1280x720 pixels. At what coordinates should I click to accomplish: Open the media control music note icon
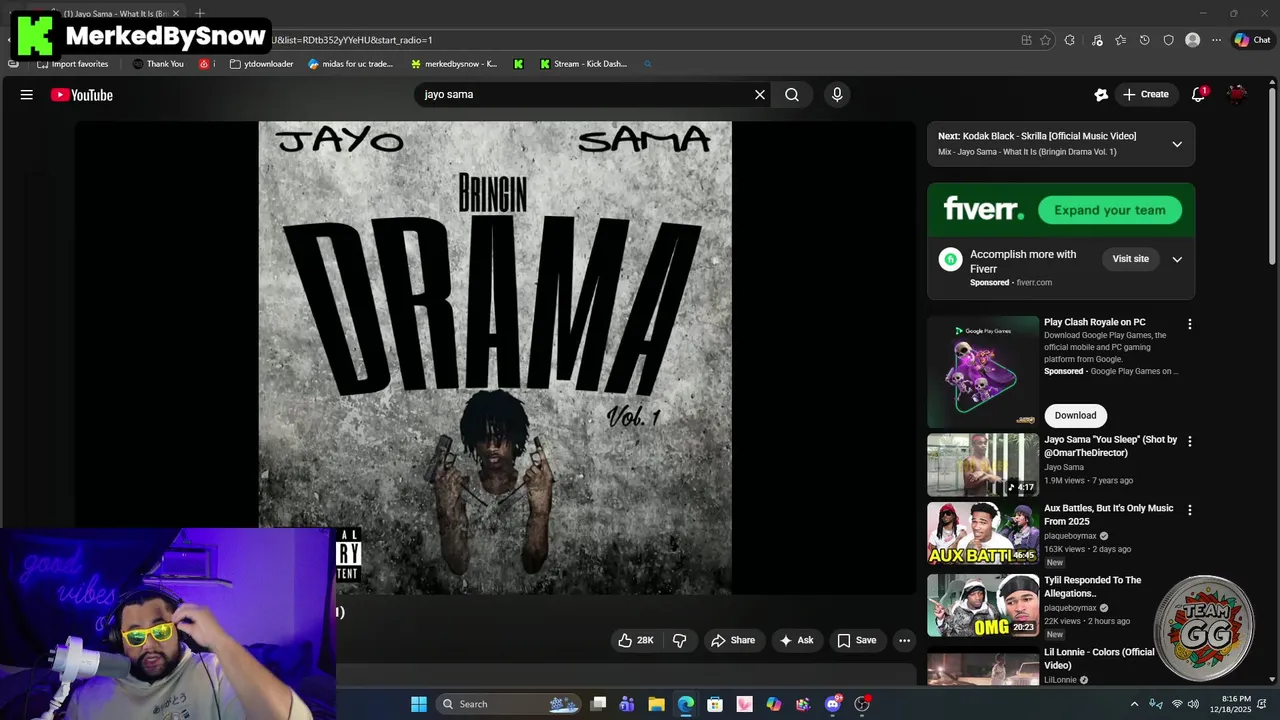click(1097, 40)
